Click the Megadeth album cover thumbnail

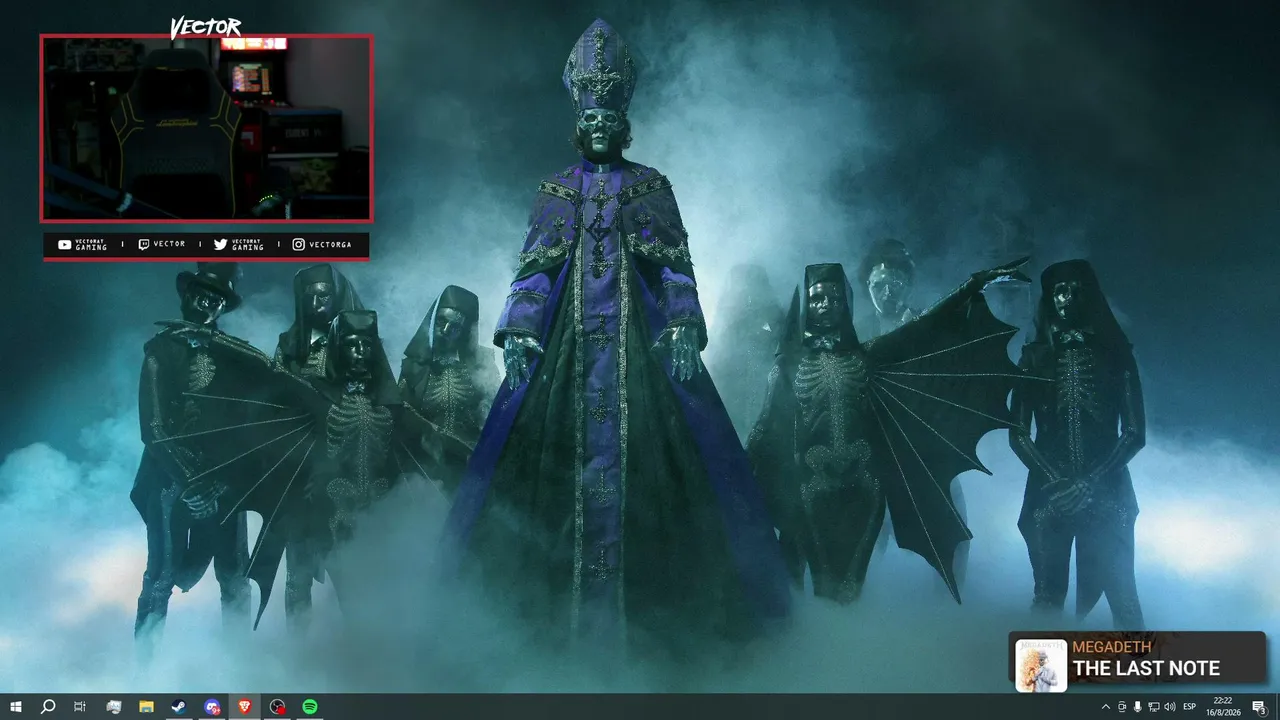point(1041,665)
